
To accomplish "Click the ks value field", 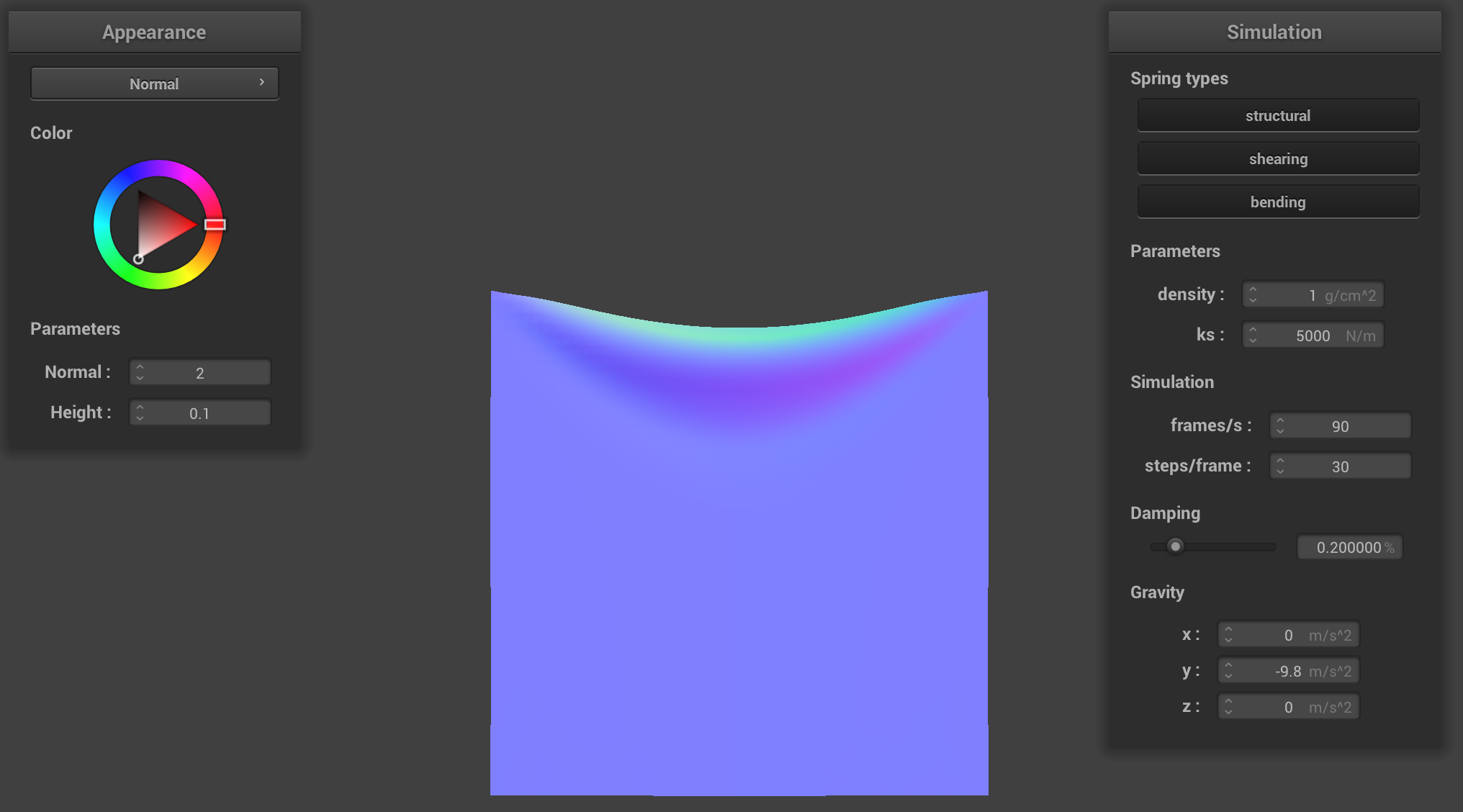I will point(1313,335).
